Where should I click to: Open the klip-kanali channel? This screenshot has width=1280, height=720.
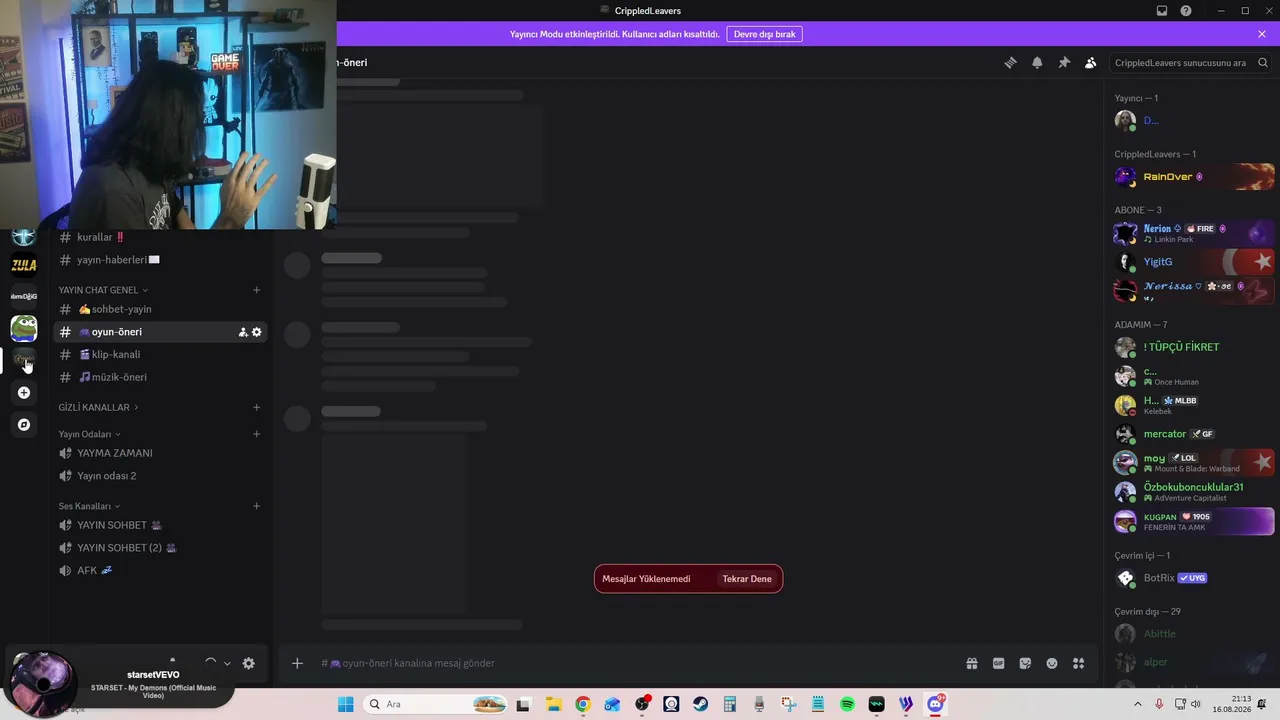point(160,354)
